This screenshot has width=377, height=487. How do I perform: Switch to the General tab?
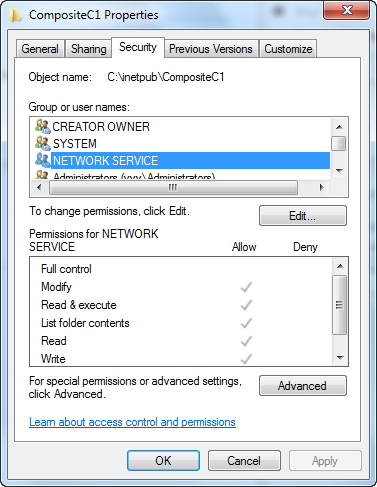pos(40,49)
